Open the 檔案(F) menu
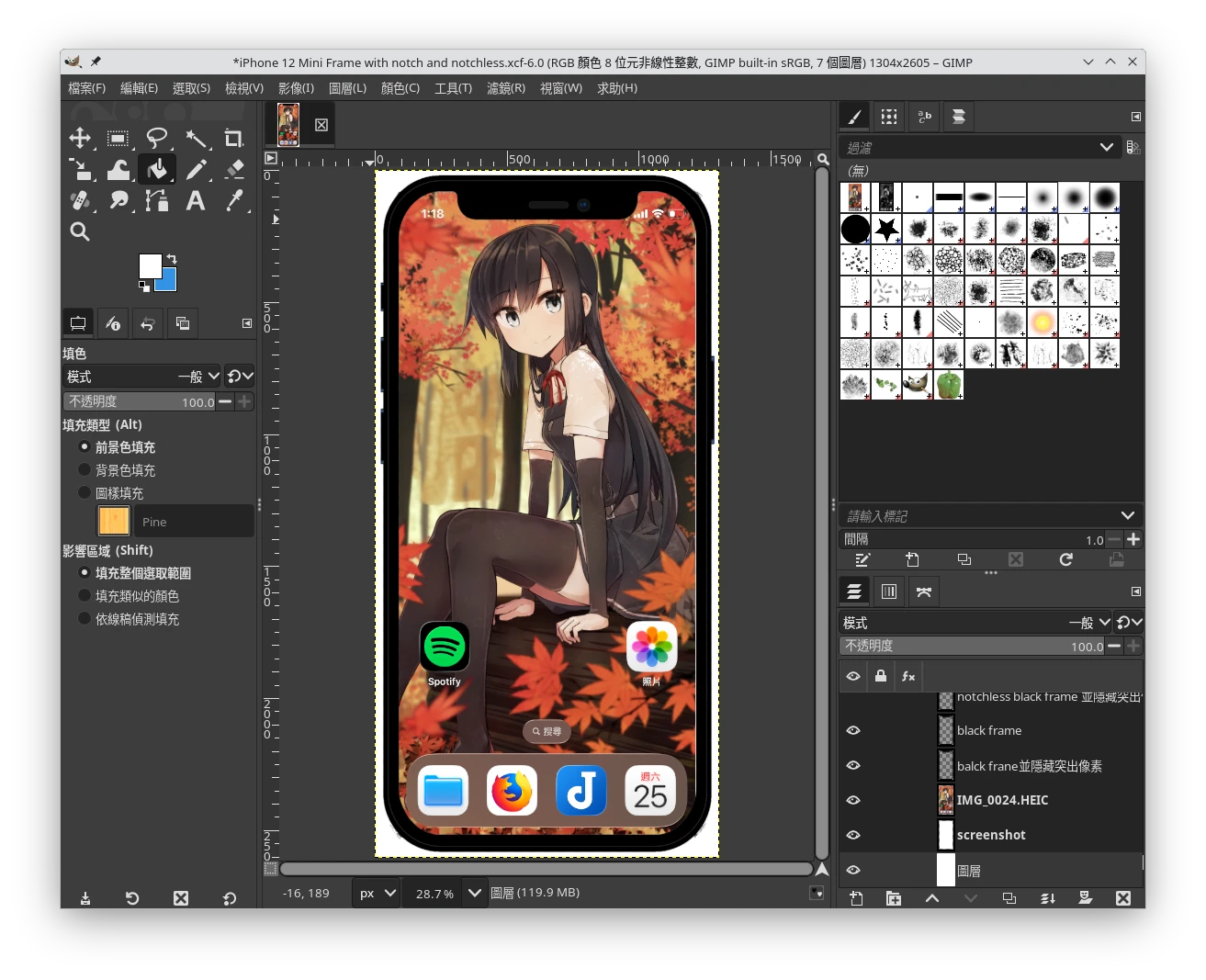 (x=86, y=88)
